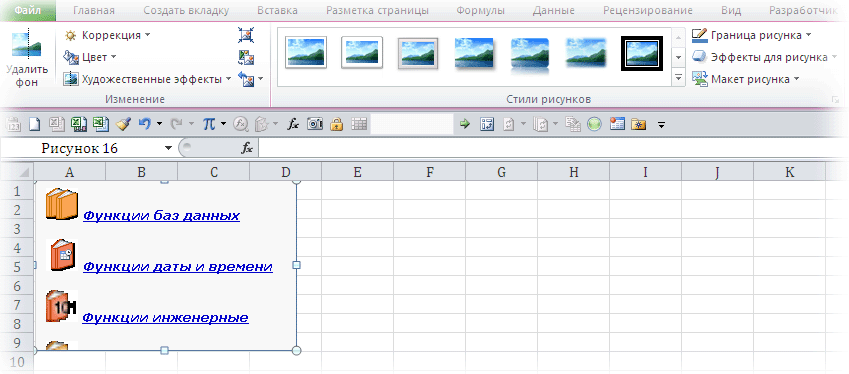Image resolution: width=849 pixels, height=374 pixels.
Task: Open the Функции баз данных link
Action: pos(161,216)
